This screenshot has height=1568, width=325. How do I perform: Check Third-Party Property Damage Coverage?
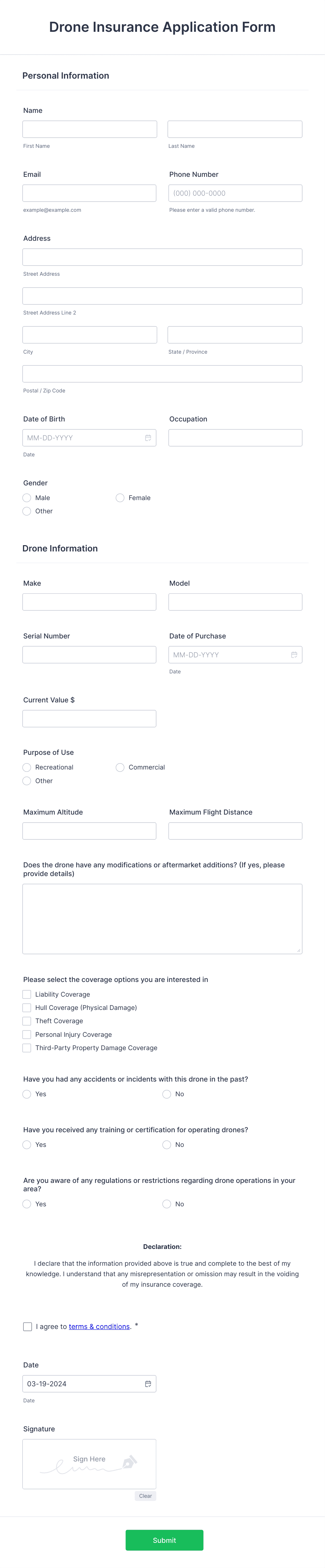27,1048
